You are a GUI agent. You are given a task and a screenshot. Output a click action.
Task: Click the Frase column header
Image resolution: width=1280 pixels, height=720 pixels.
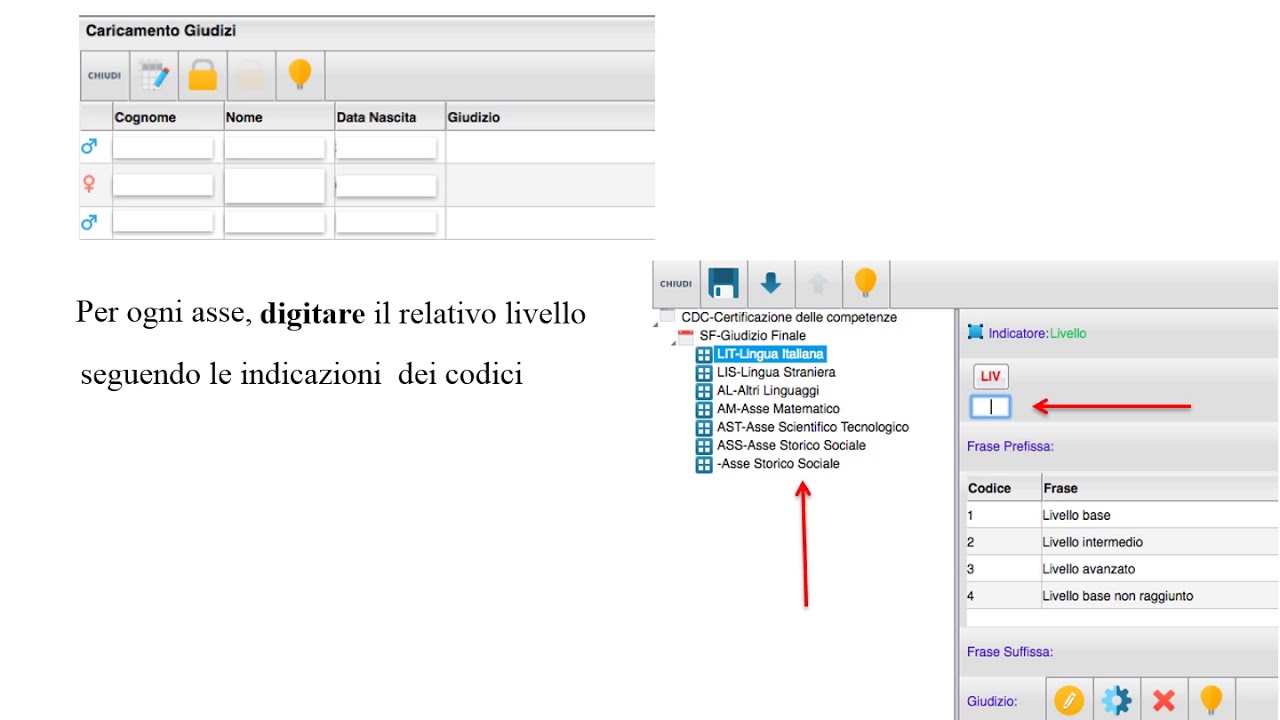click(1160, 488)
